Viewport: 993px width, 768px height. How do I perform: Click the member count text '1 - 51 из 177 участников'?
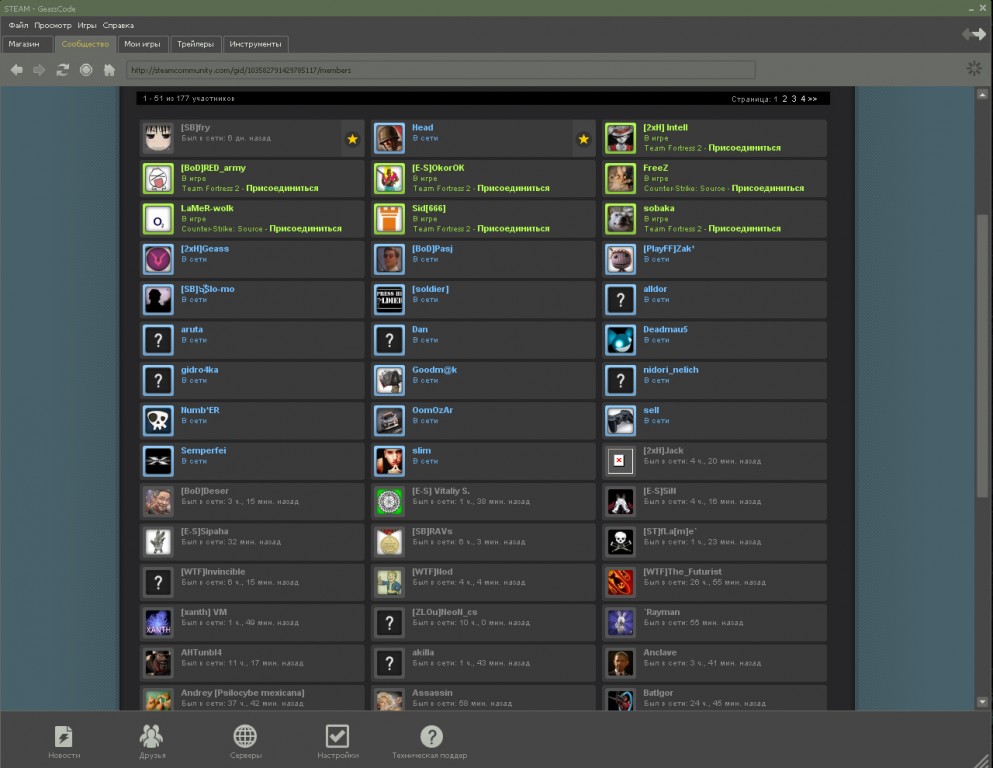(x=189, y=99)
